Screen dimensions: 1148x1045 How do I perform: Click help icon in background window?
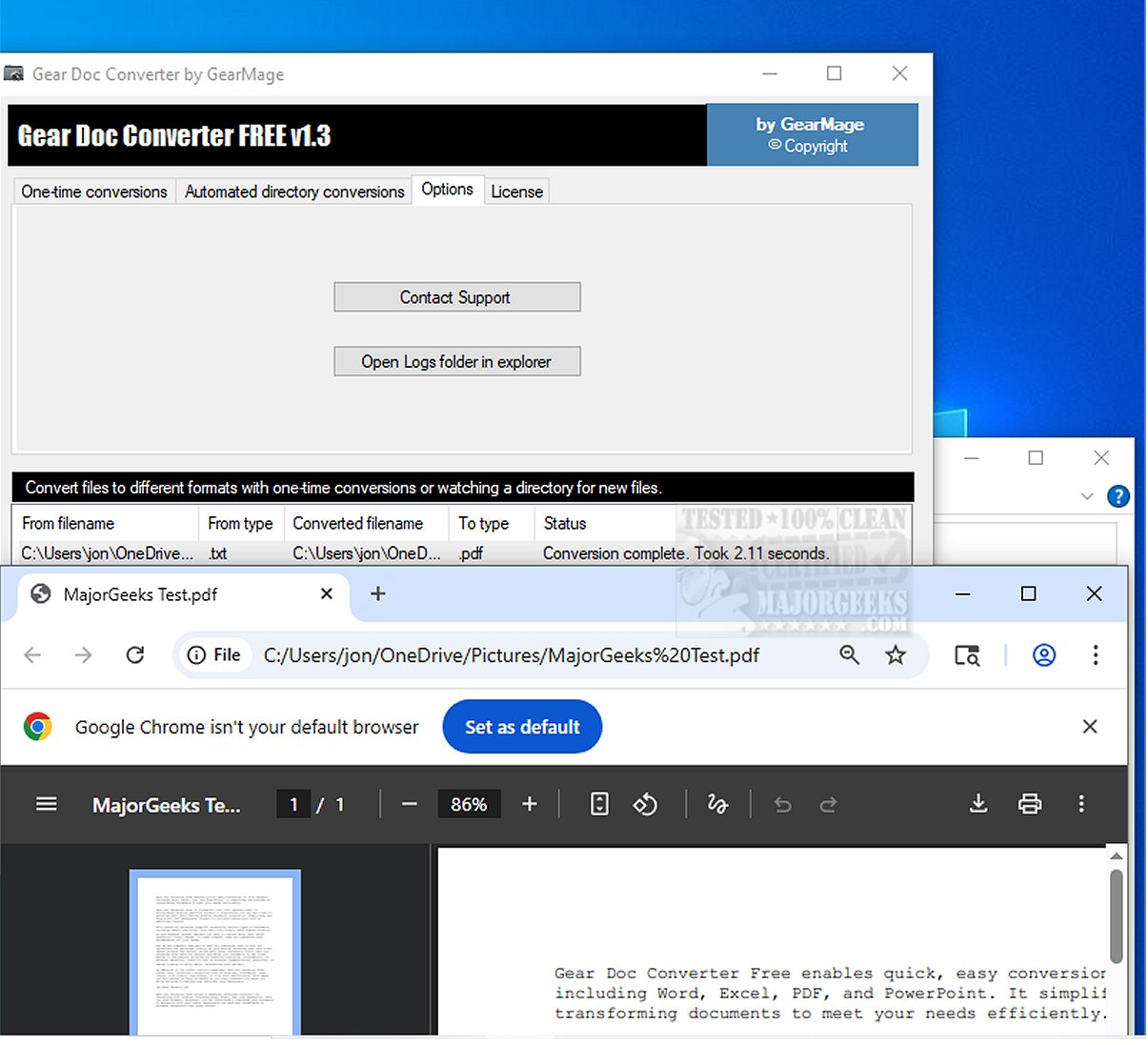point(1118,496)
